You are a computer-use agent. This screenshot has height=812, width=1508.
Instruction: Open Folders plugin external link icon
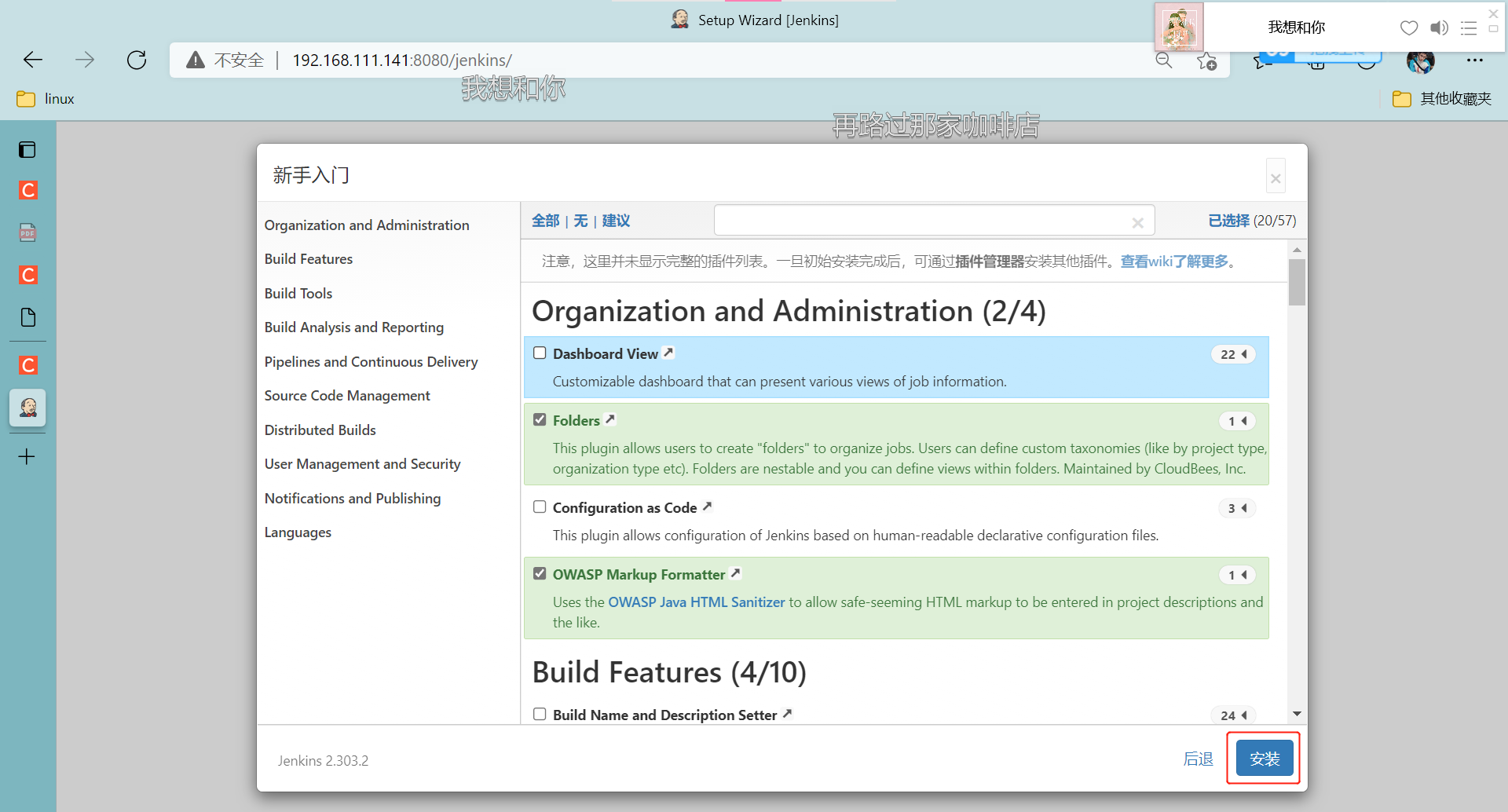pos(610,419)
